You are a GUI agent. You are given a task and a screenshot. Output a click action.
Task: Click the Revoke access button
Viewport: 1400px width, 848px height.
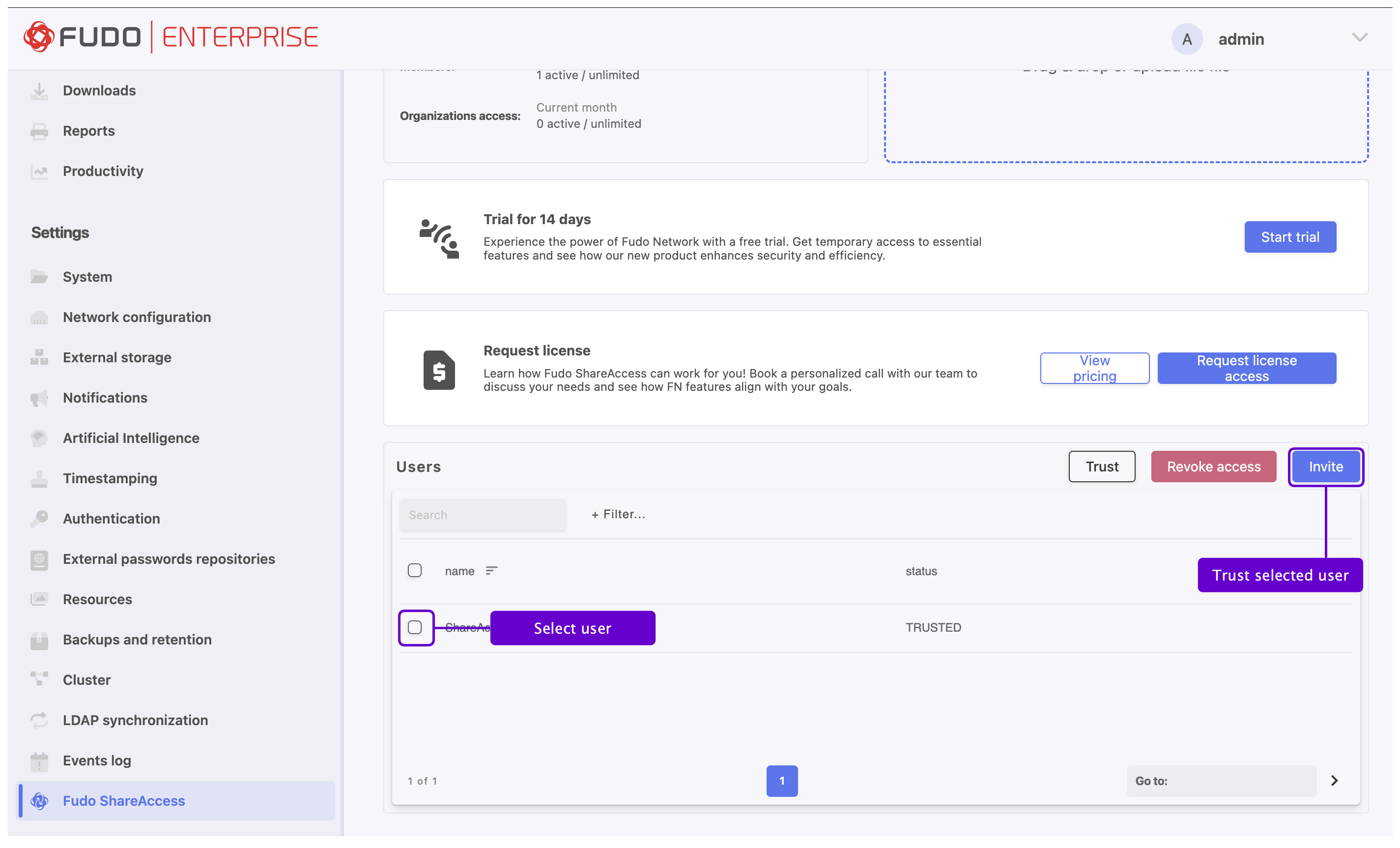tap(1213, 467)
